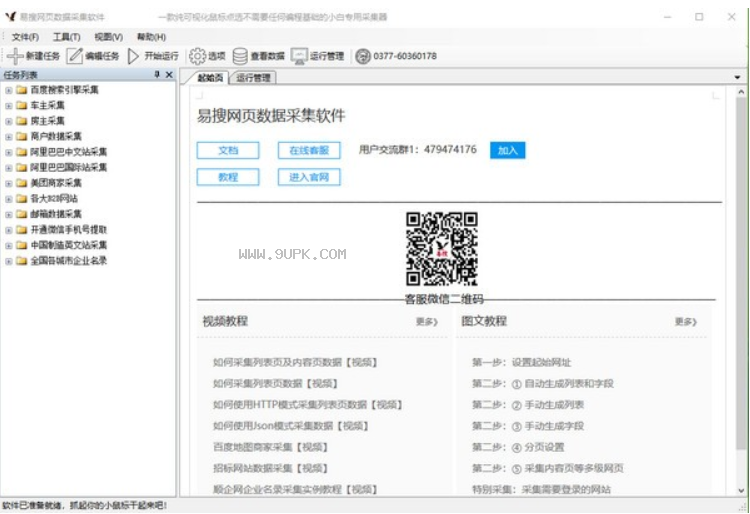This screenshot has width=750, height=514.
Task: Click the 客服微信 QR code image
Action: coord(441,249)
